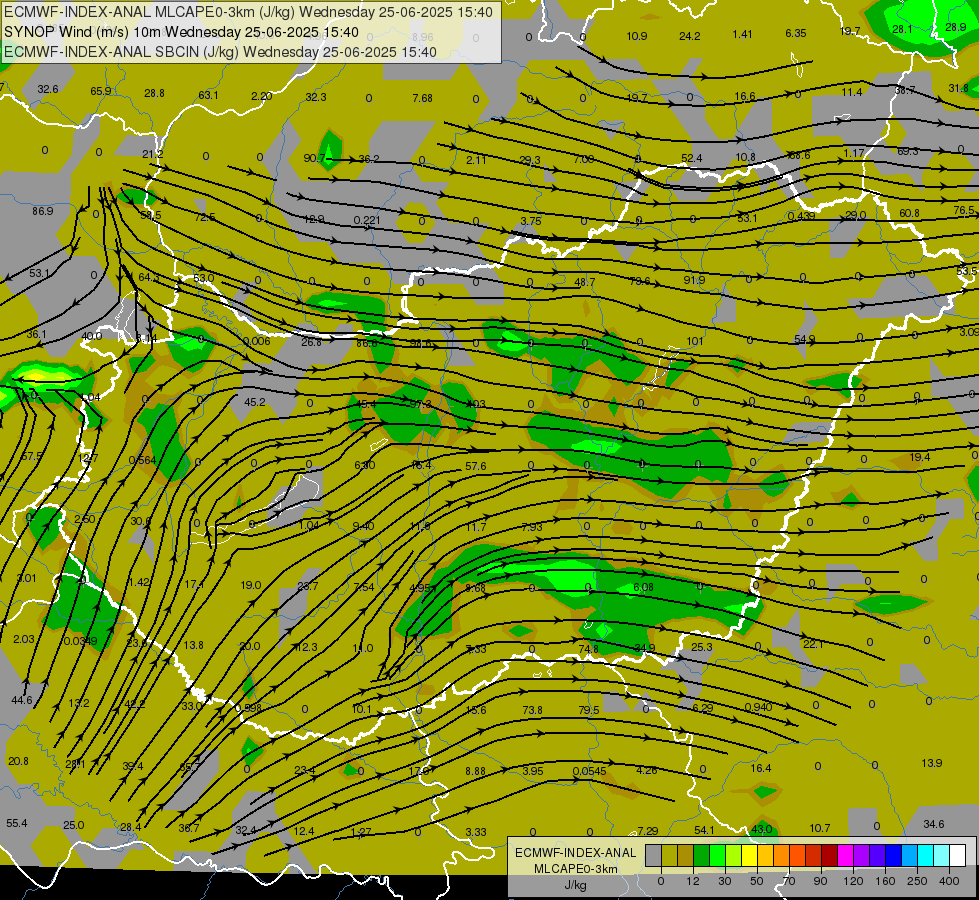Click the map value 101
Image resolution: width=979 pixels, height=900 pixels.
(695, 341)
